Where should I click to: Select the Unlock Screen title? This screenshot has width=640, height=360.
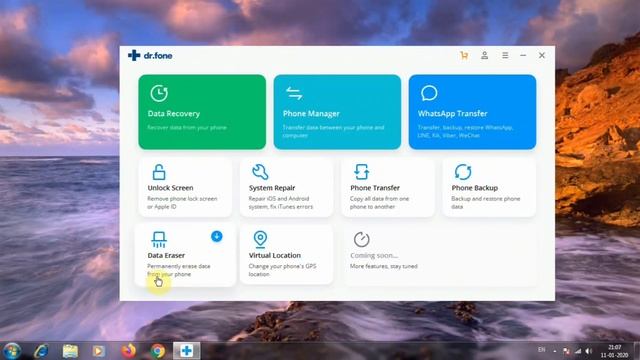(170, 188)
